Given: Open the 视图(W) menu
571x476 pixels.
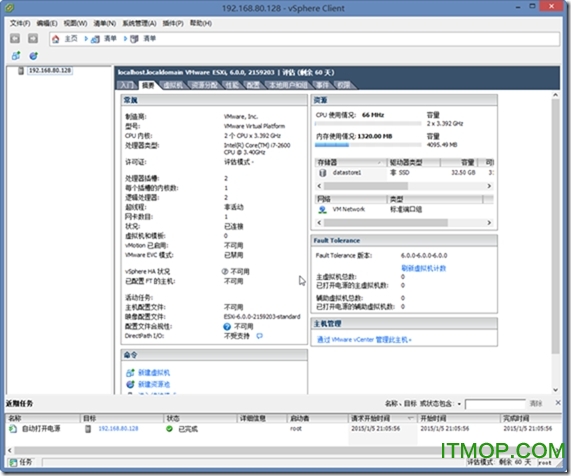Looking at the screenshot, I should pyautogui.click(x=75, y=23).
